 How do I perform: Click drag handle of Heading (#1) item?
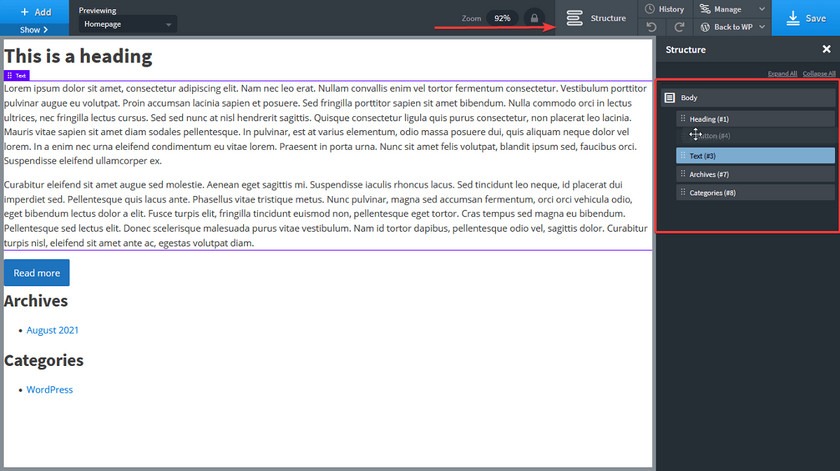pos(683,119)
